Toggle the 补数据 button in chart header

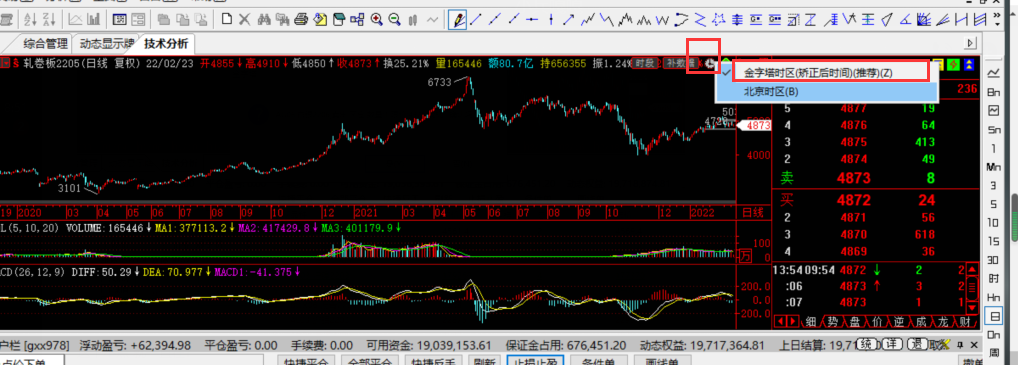680,64
